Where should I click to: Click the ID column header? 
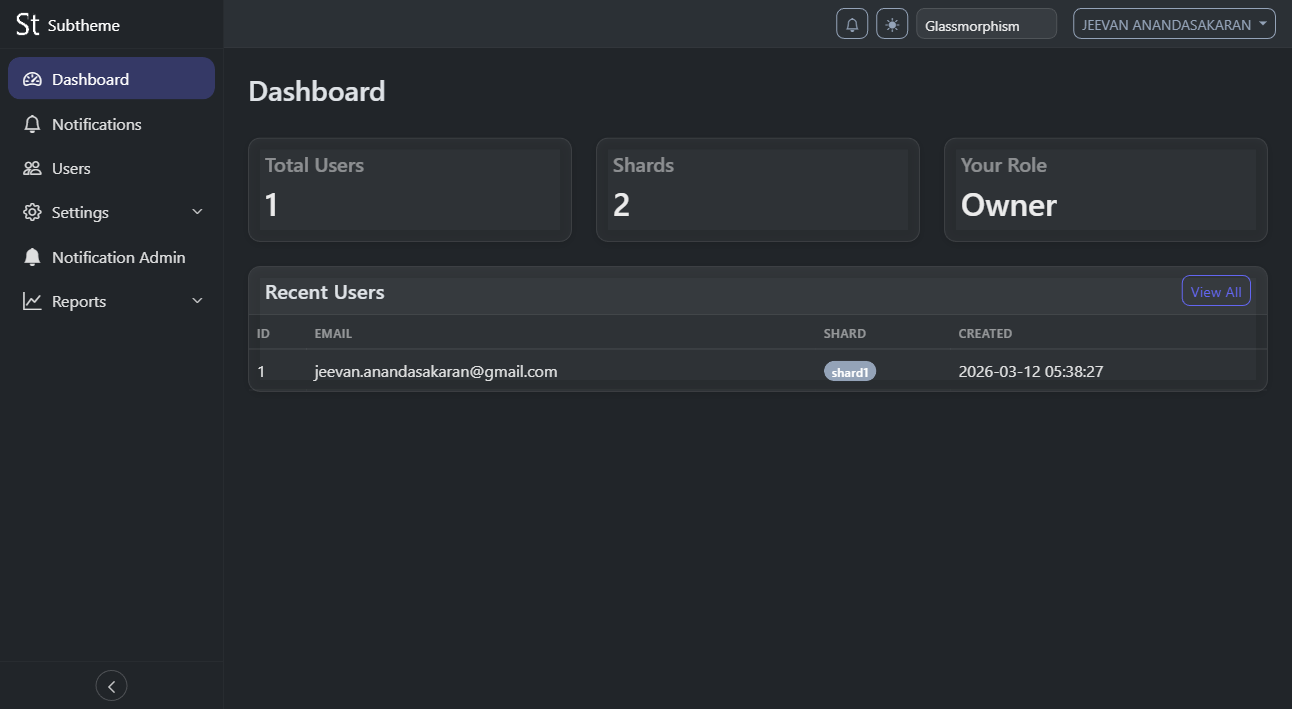(263, 333)
